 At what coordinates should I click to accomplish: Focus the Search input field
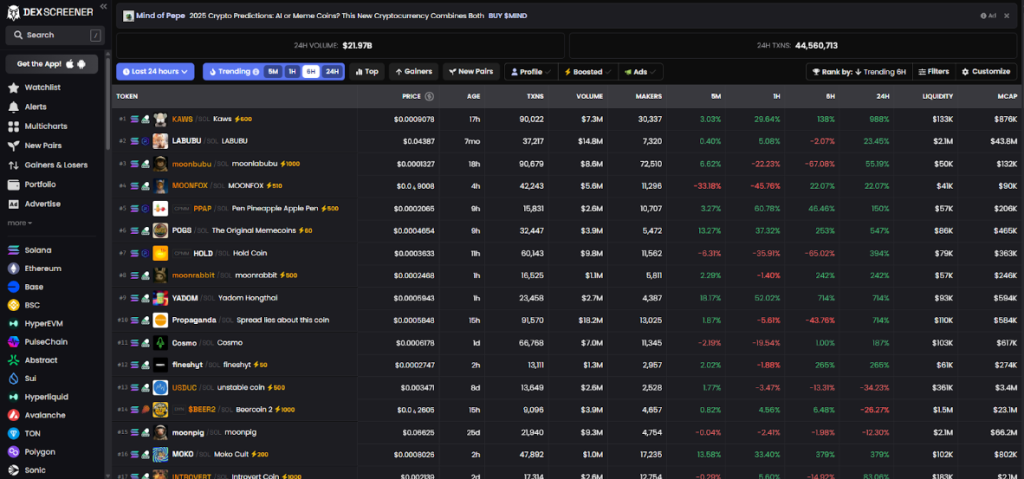(55, 35)
